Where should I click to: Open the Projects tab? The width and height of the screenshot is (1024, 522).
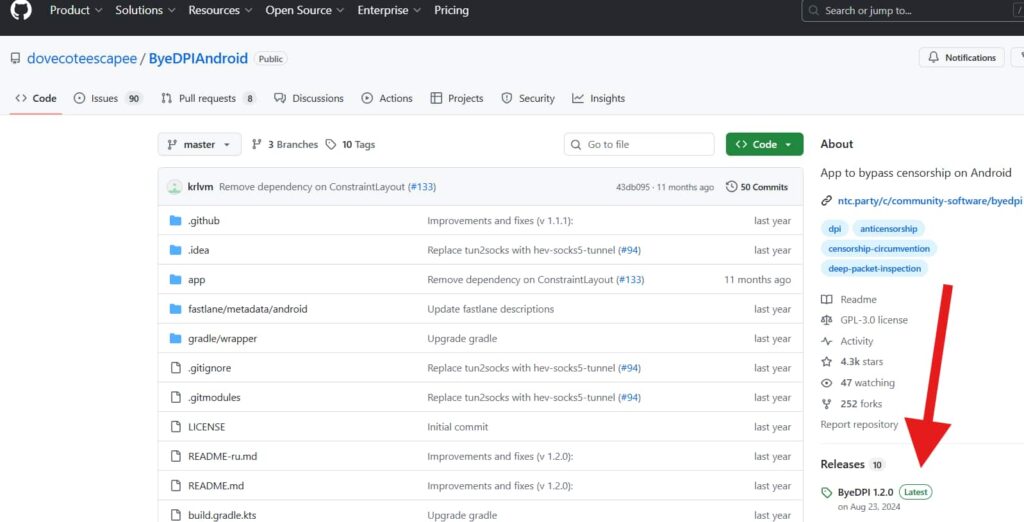pyautogui.click(x=456, y=98)
